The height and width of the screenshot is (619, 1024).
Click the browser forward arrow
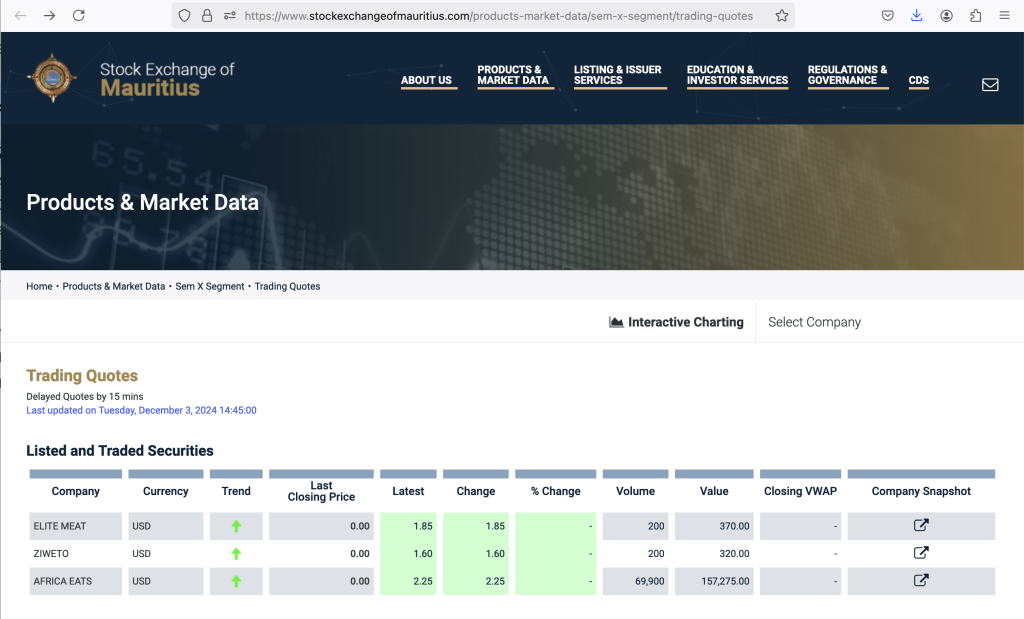(50, 16)
